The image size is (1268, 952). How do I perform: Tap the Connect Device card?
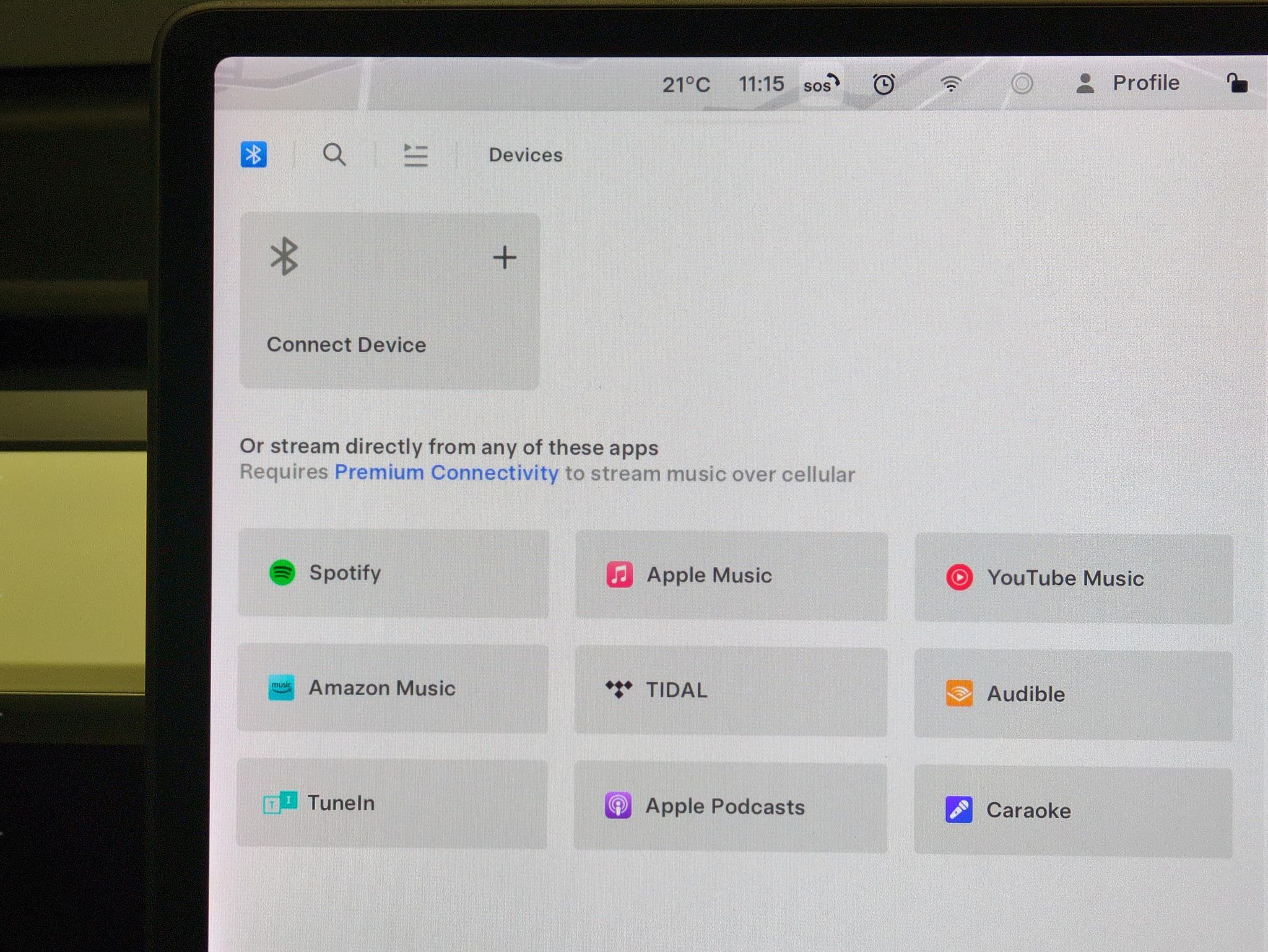[389, 301]
